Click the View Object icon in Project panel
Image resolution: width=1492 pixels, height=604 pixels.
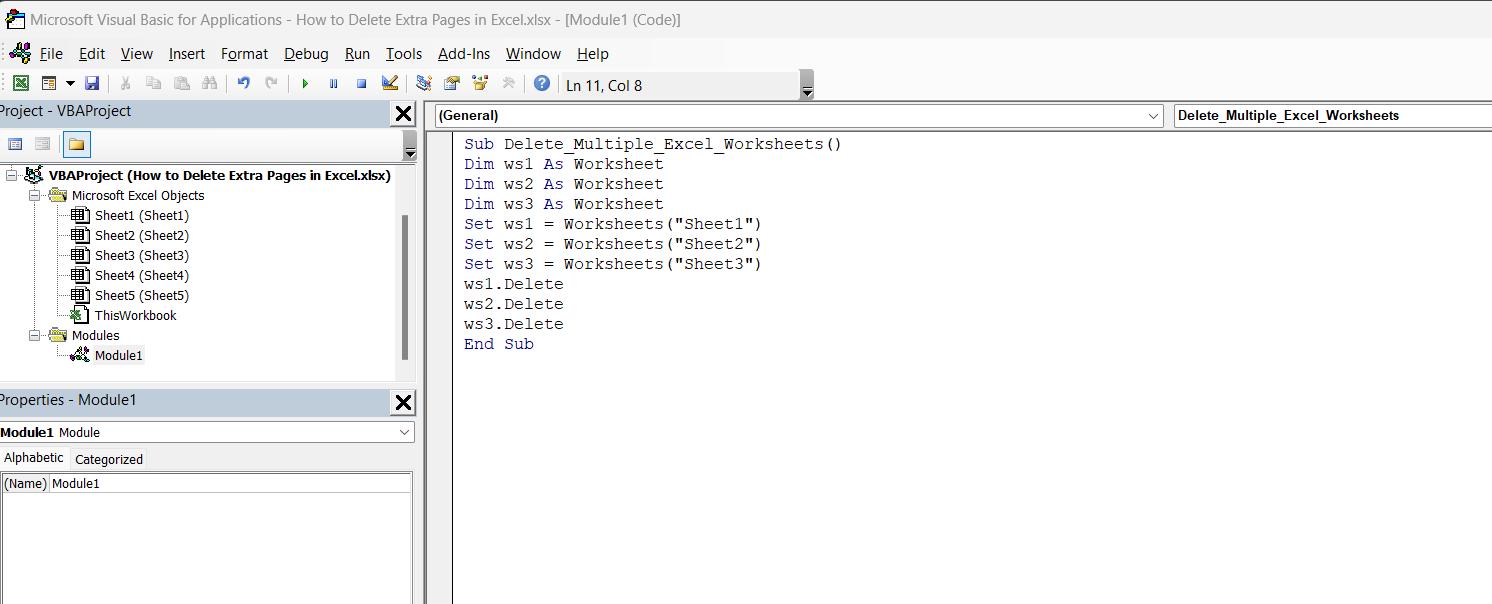tap(42, 144)
